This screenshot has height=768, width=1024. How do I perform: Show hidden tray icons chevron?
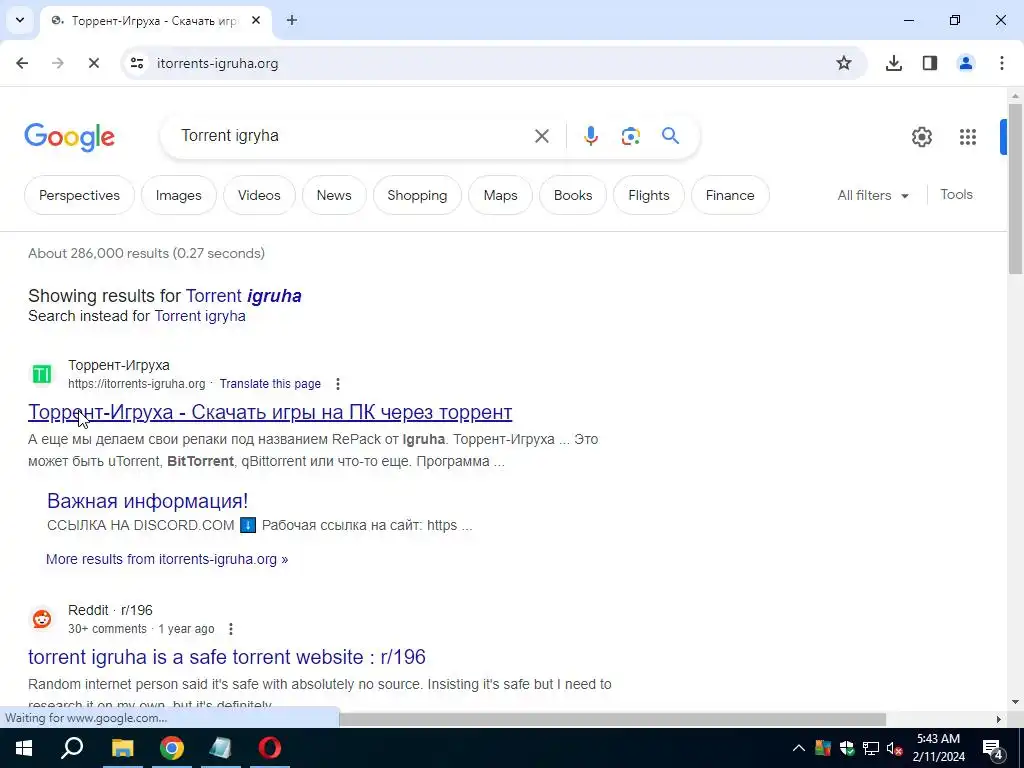[799, 748]
